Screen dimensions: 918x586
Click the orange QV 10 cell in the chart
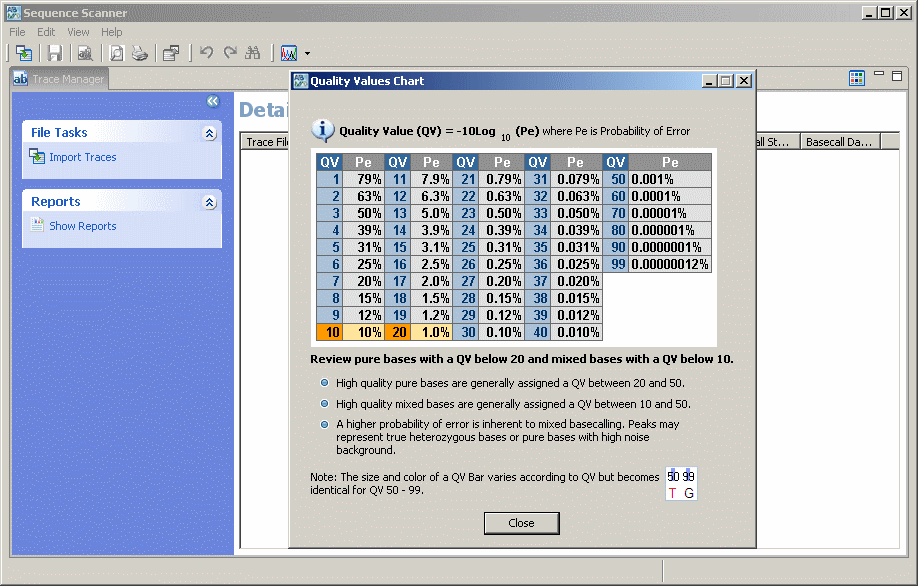point(331,330)
